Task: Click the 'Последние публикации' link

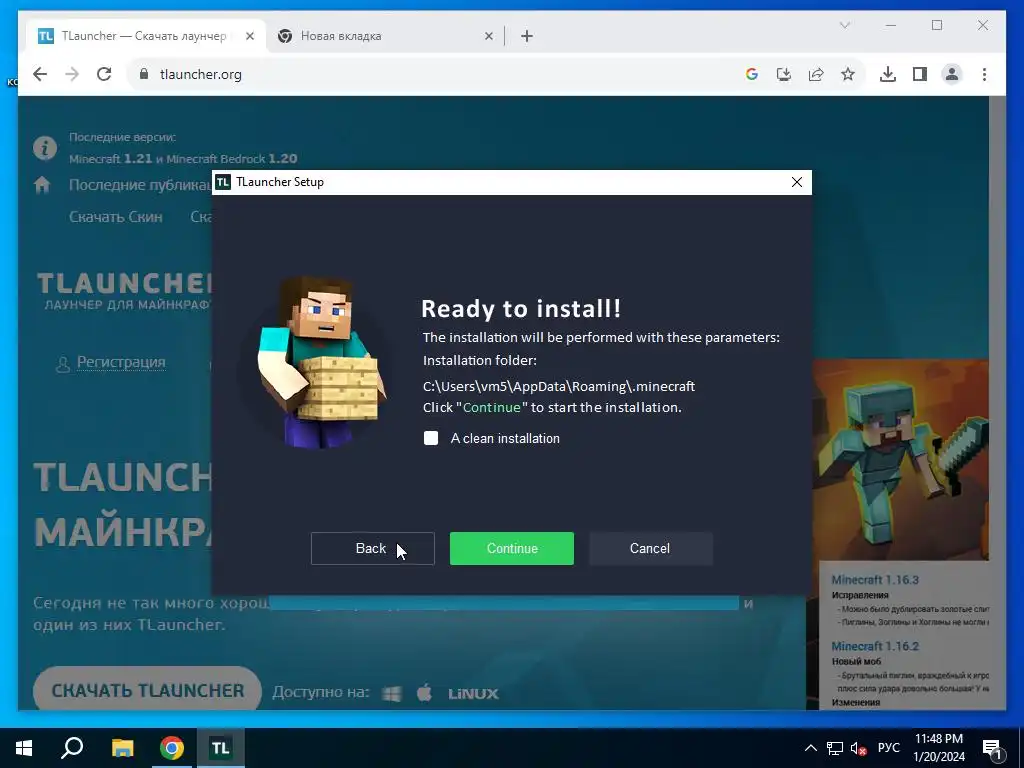Action: 140,185
